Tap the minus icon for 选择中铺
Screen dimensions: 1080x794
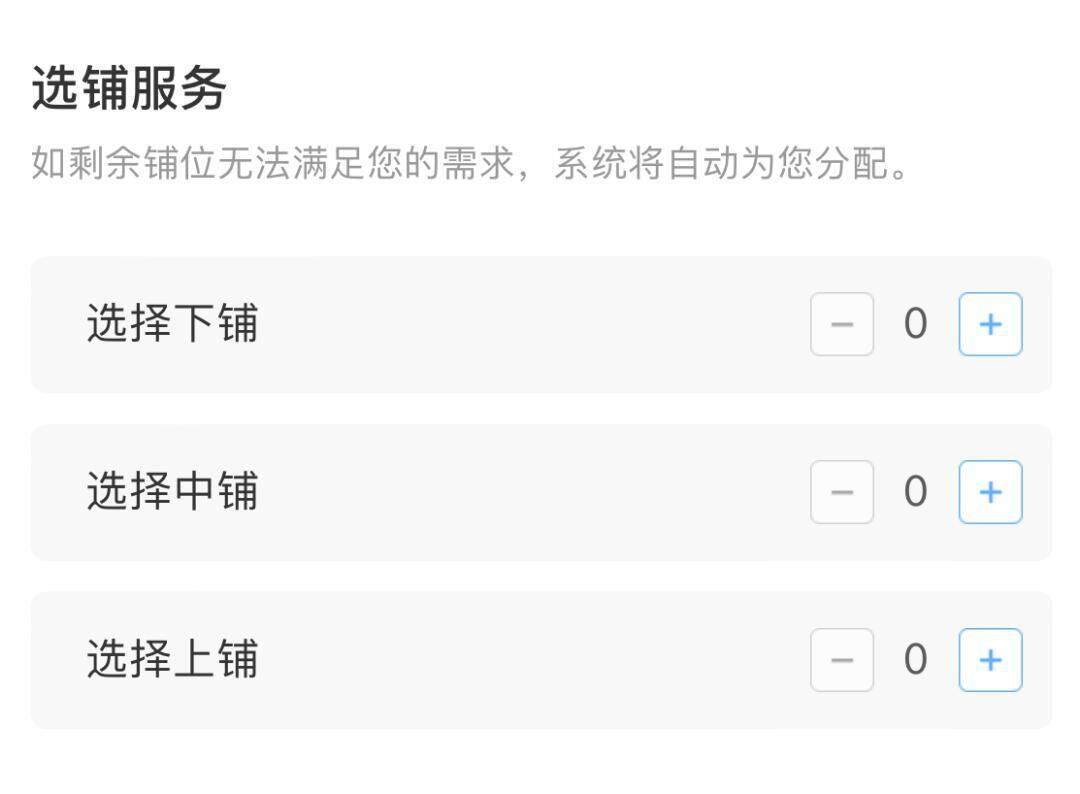pos(842,492)
